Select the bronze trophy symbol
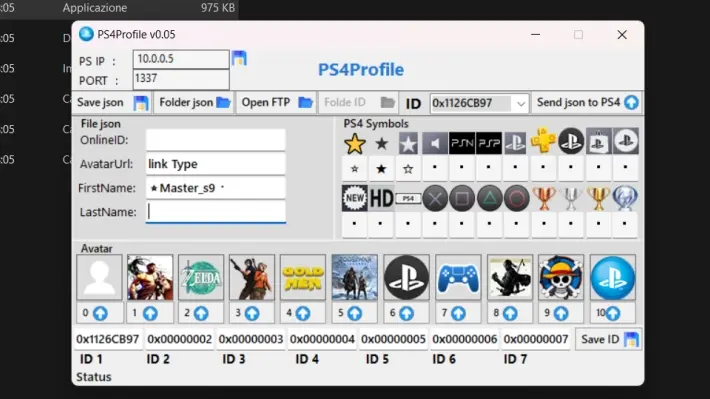The width and height of the screenshot is (710, 399). pos(544,198)
